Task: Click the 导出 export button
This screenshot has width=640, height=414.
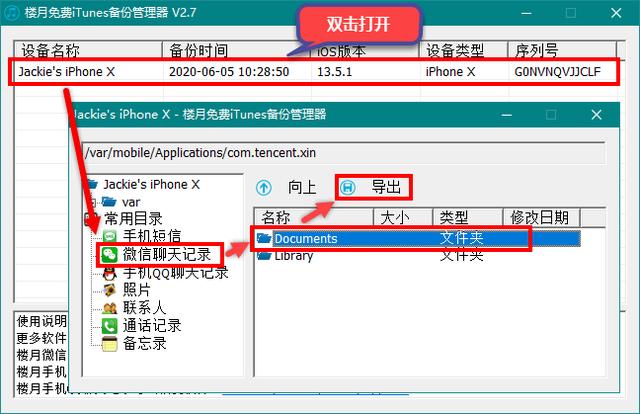Action: tap(373, 188)
